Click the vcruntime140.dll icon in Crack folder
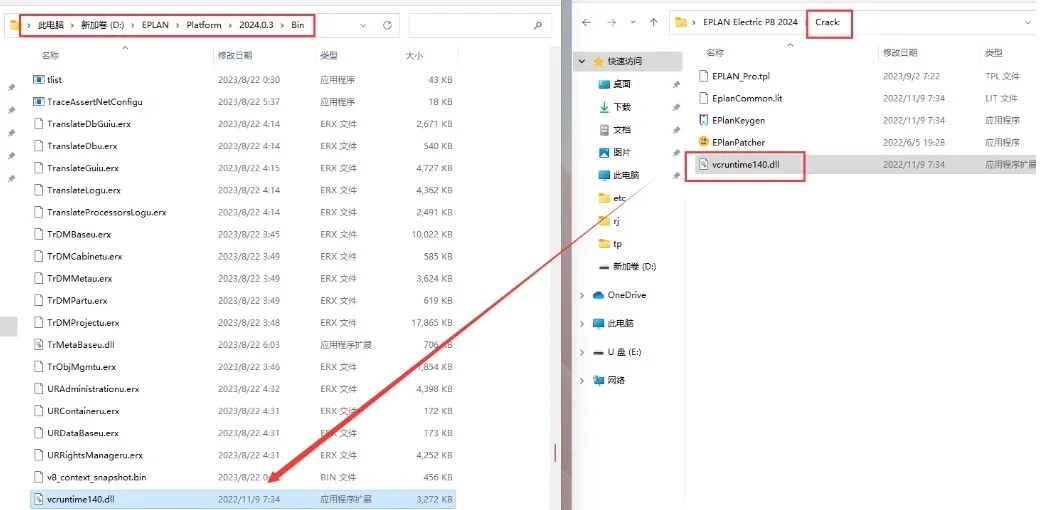Viewport: 1043px width, 510px height. [x=704, y=164]
